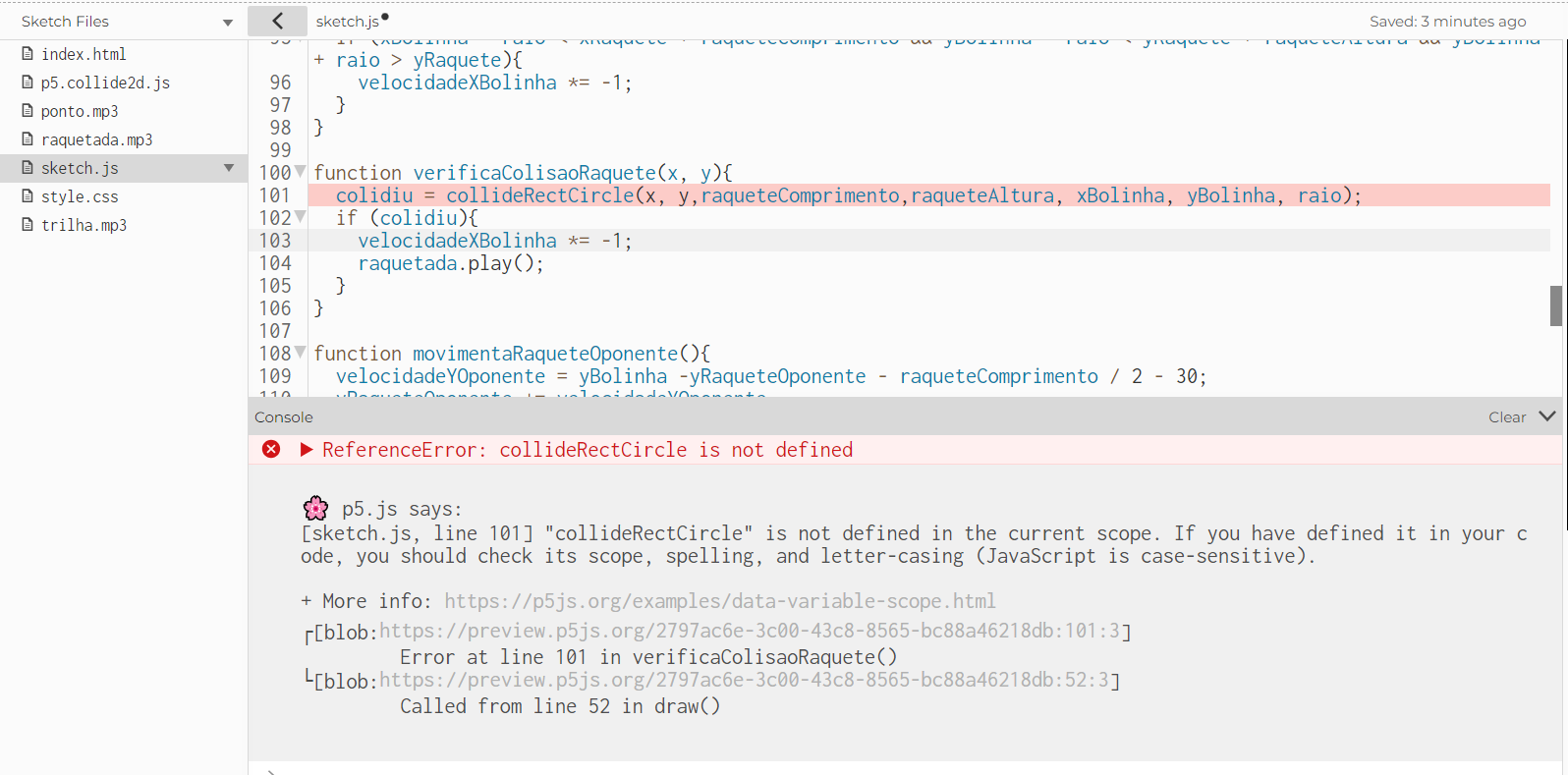Click p5.collide2d.js file icon
1568x775 pixels.
[28, 83]
